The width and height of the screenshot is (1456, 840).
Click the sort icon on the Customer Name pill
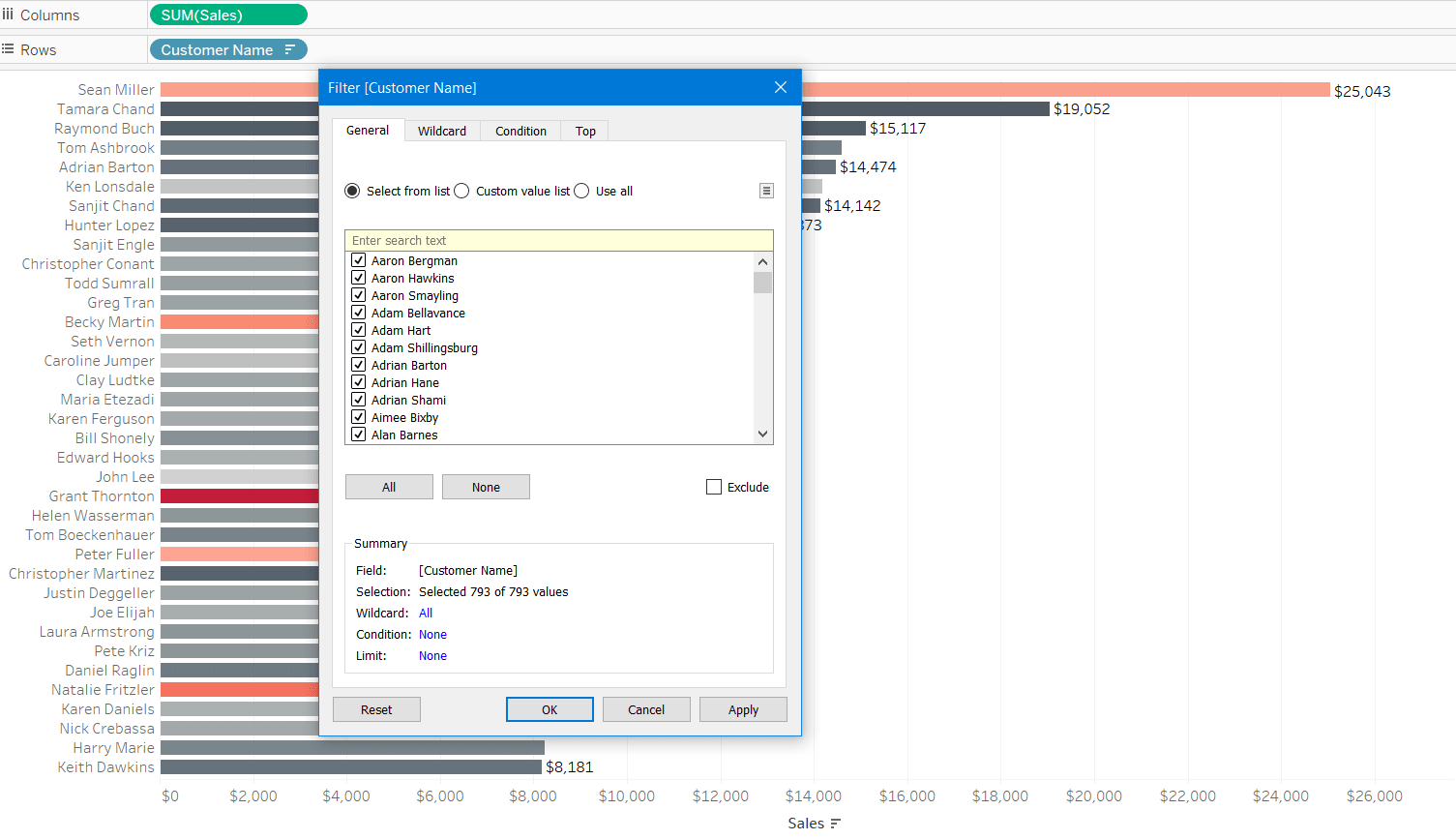tap(289, 49)
